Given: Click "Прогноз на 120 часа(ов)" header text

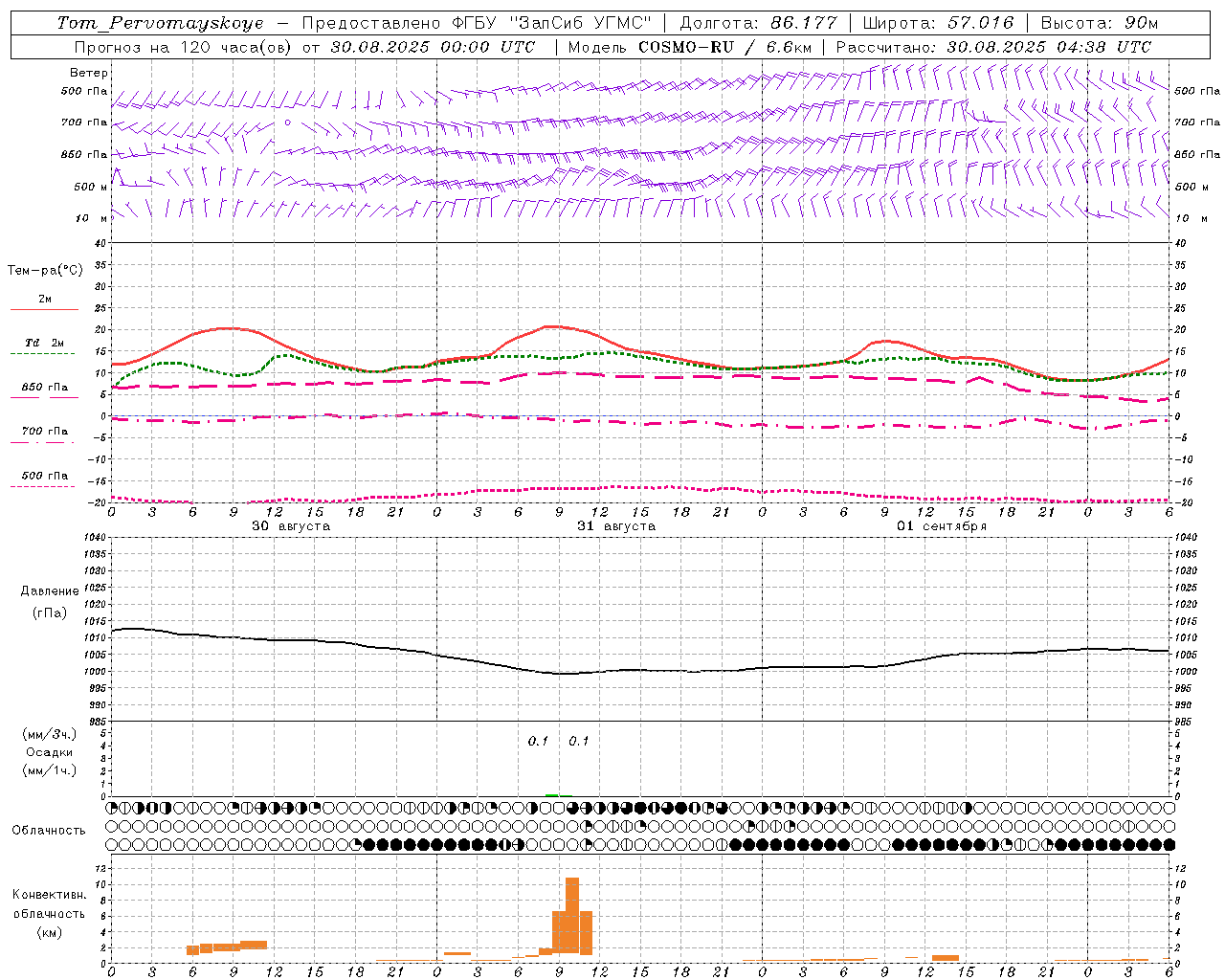Looking at the screenshot, I should point(185,47).
